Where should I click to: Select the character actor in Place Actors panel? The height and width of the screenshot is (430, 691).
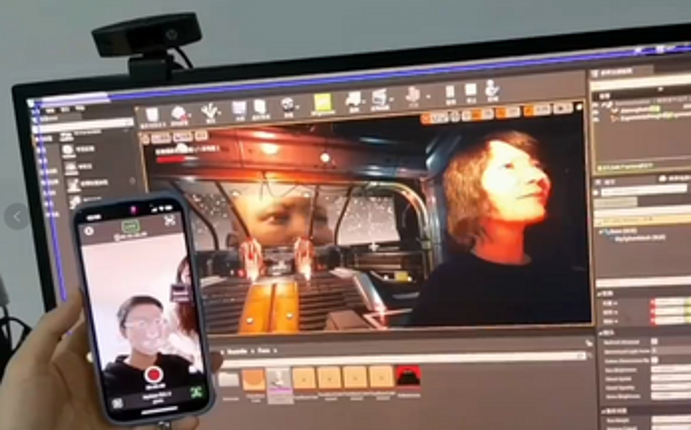pyautogui.click(x=74, y=184)
